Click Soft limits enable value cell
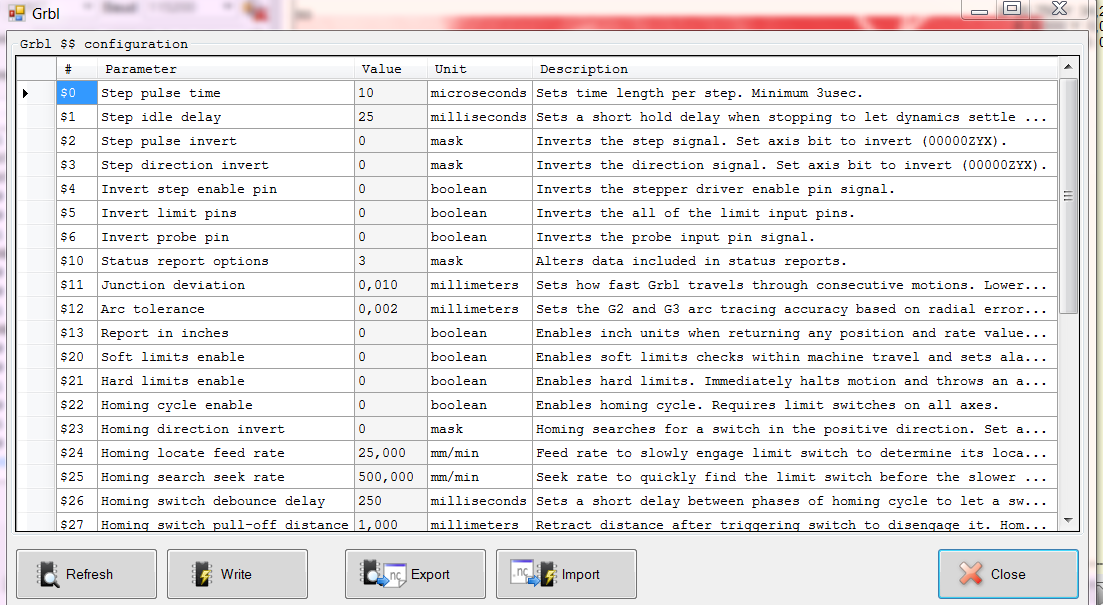Screen dimensions: 1103x605 391,357
